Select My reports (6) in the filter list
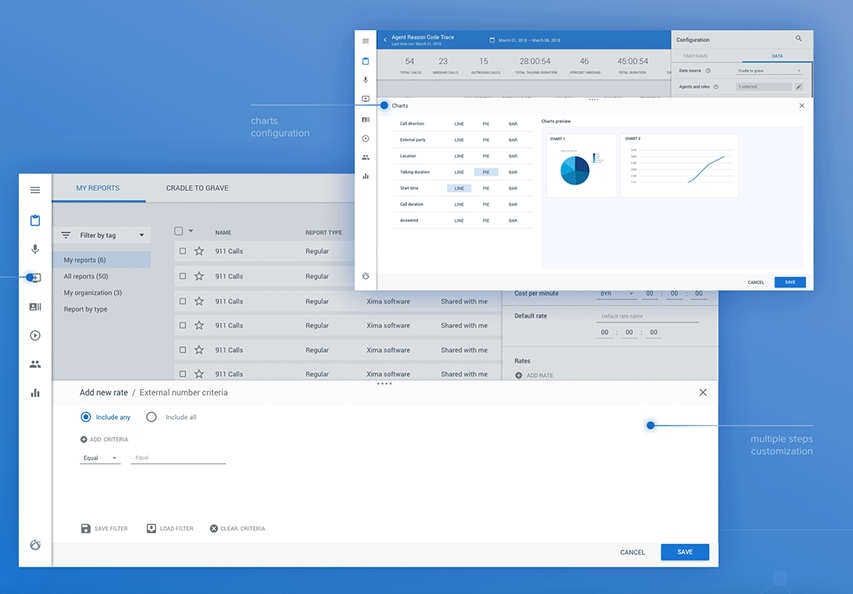Screen dimensions: 853x594 coord(102,260)
